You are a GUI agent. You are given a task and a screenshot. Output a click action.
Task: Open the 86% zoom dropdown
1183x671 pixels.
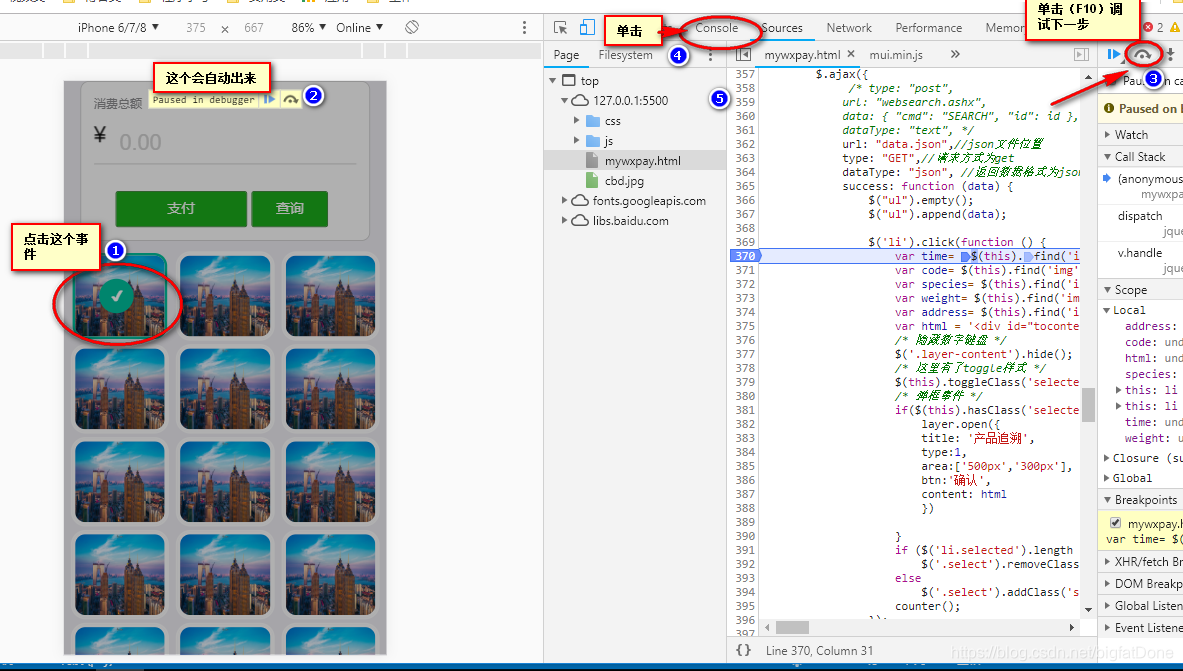pyautogui.click(x=309, y=27)
